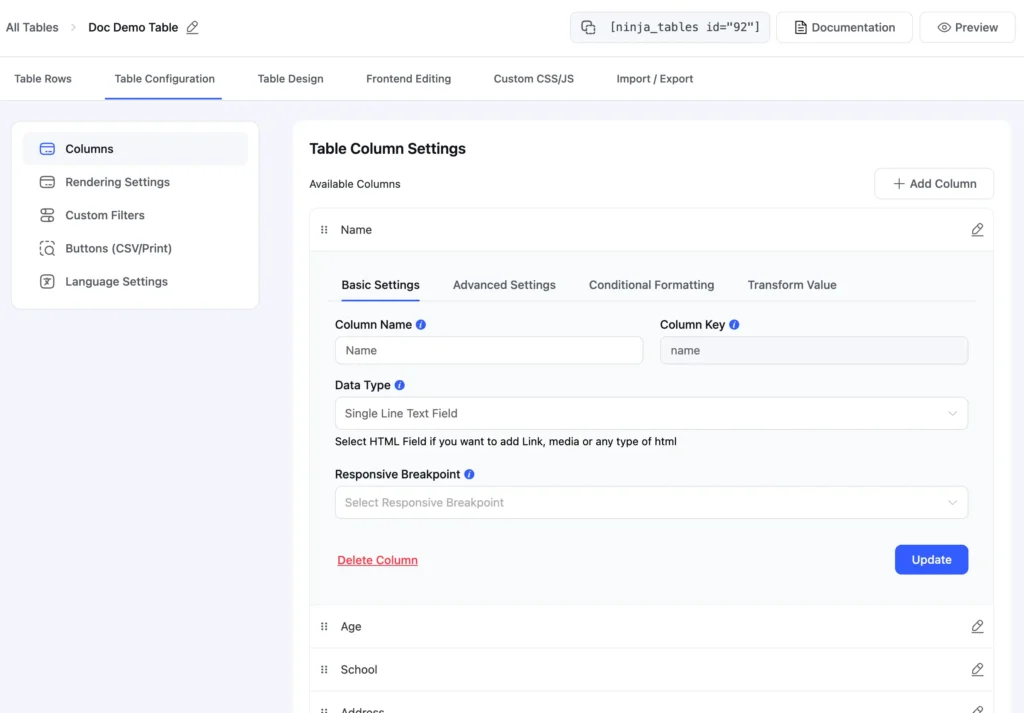Open the Advanced Settings tab

click(504, 285)
